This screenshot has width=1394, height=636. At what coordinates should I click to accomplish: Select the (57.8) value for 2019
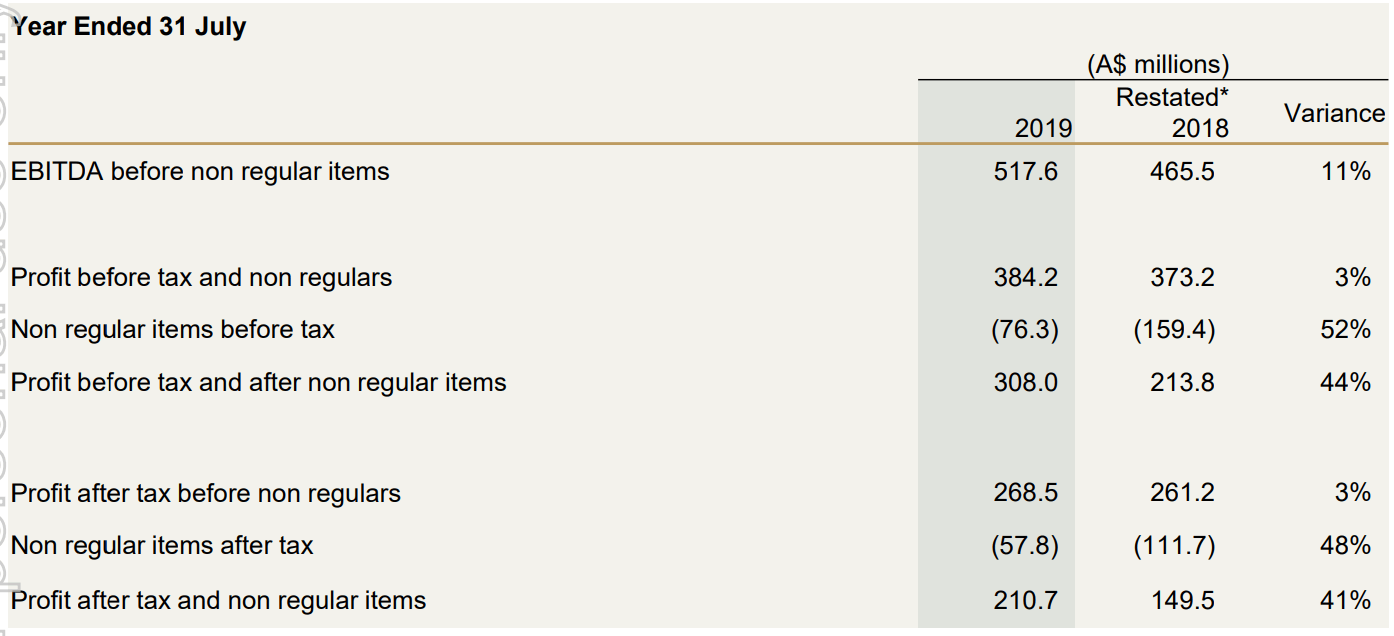coord(1024,546)
